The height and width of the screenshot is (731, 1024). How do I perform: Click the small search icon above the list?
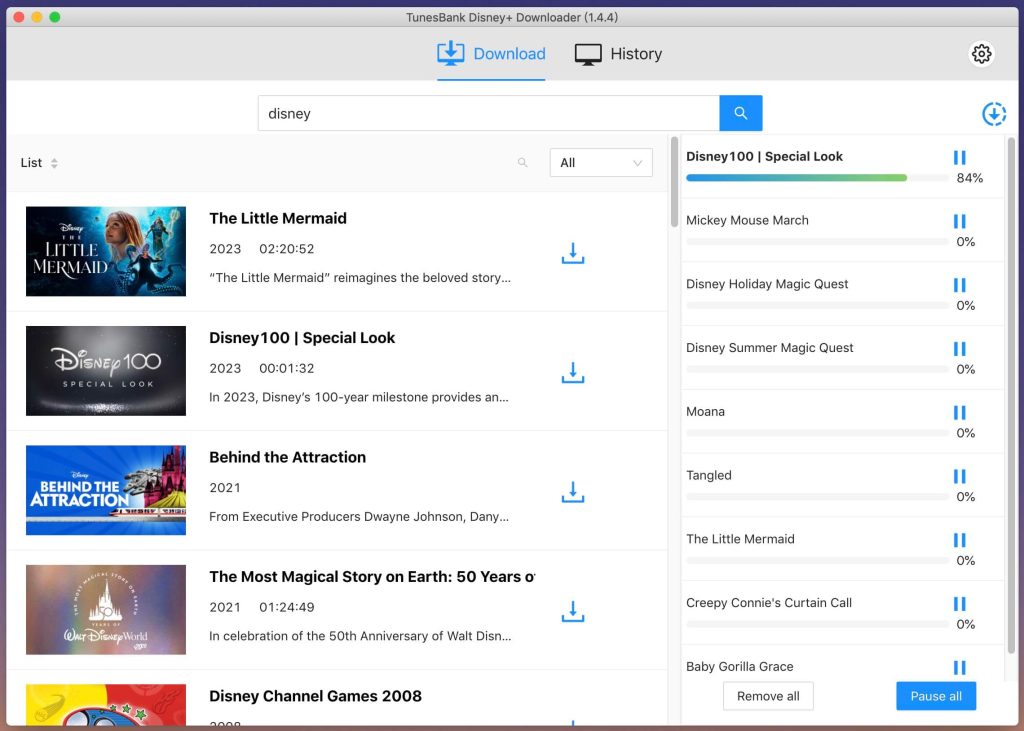pos(521,162)
